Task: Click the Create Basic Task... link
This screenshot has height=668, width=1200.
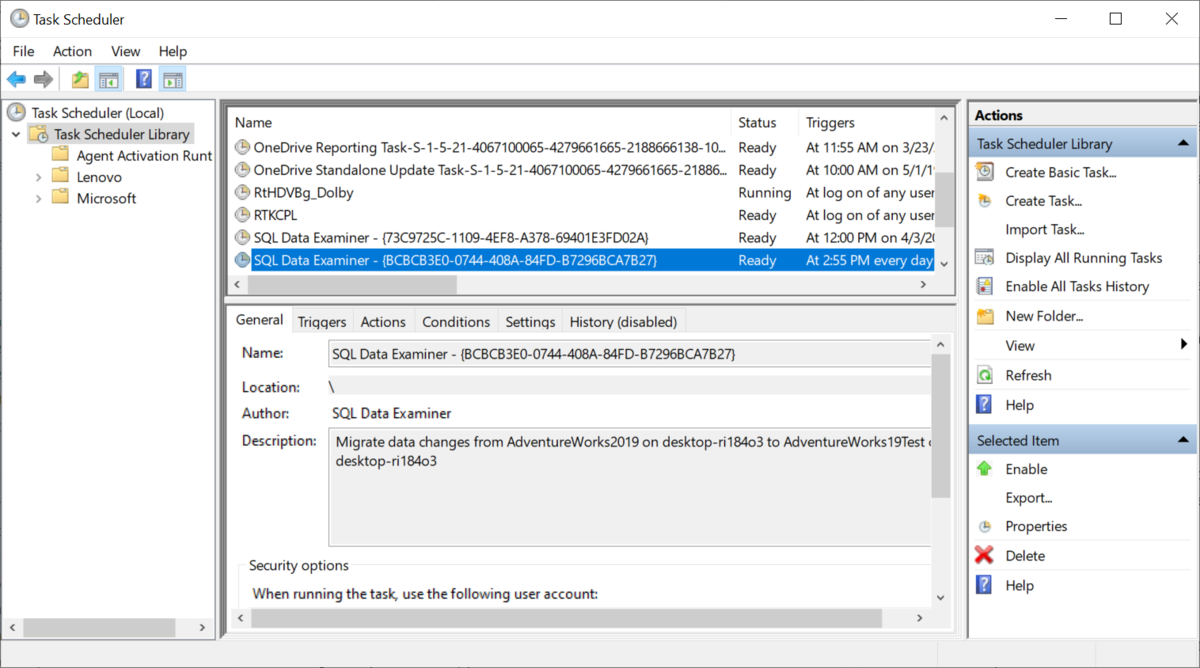Action: 1061,172
